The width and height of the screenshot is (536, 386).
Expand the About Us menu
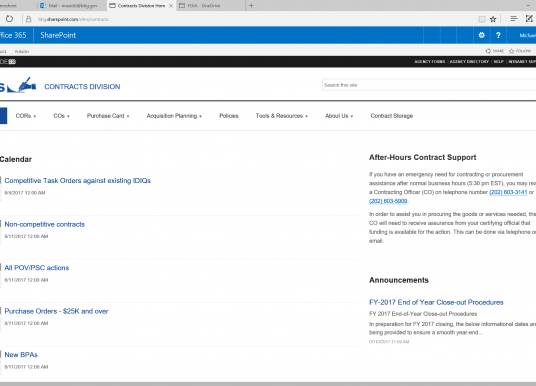(x=339, y=116)
